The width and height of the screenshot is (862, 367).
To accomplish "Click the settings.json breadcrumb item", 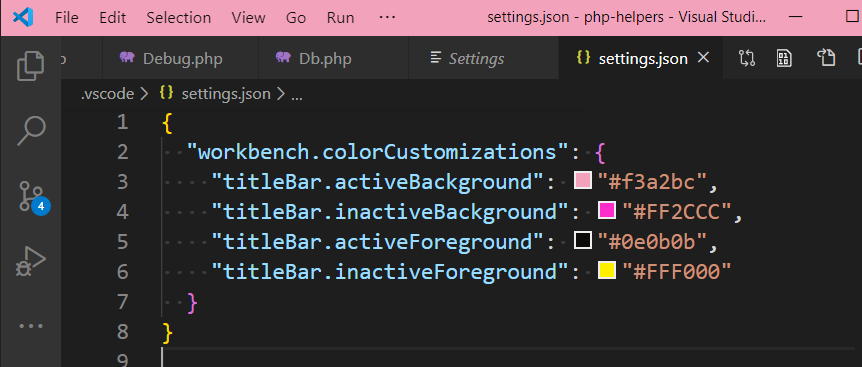I will (226, 94).
